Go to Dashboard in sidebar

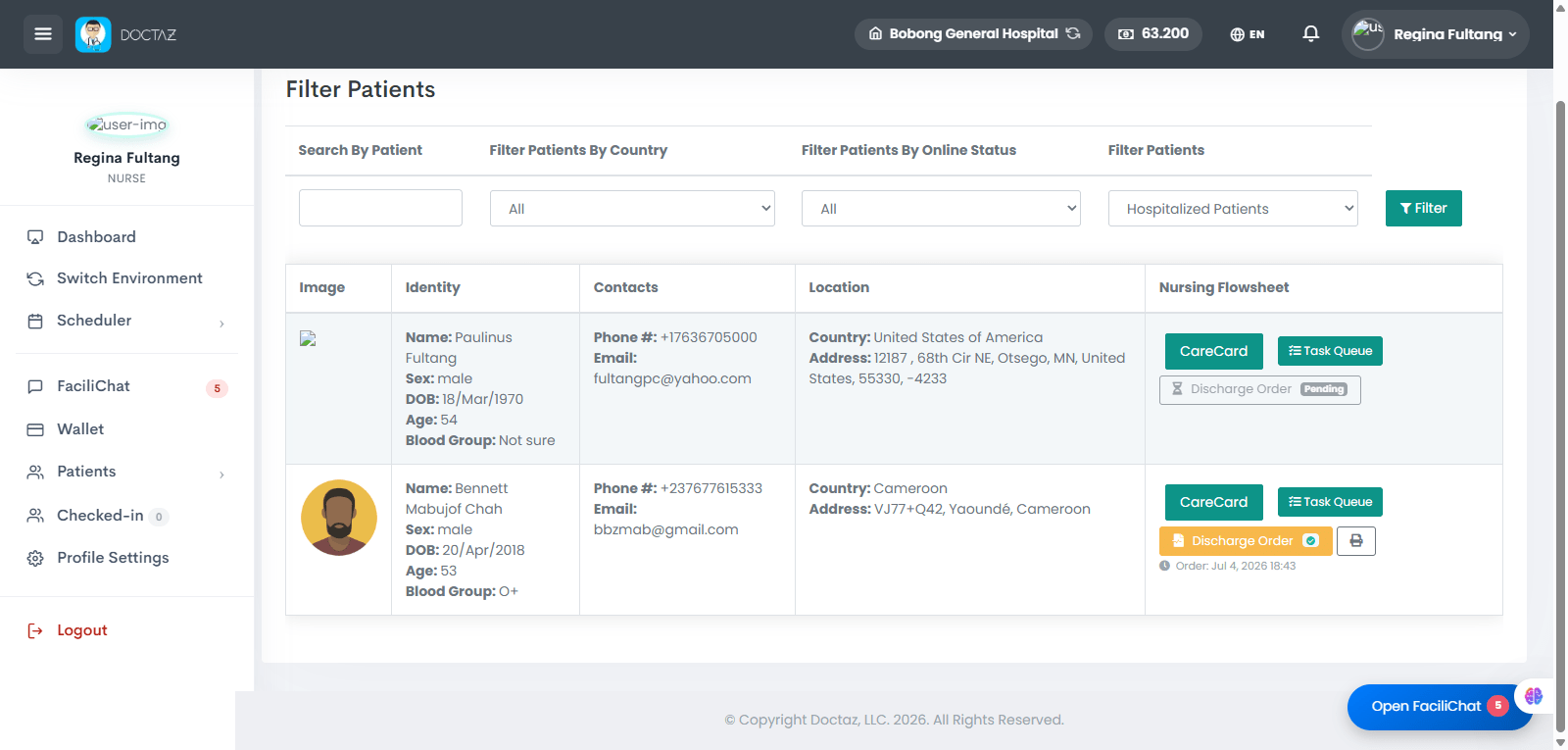click(96, 237)
